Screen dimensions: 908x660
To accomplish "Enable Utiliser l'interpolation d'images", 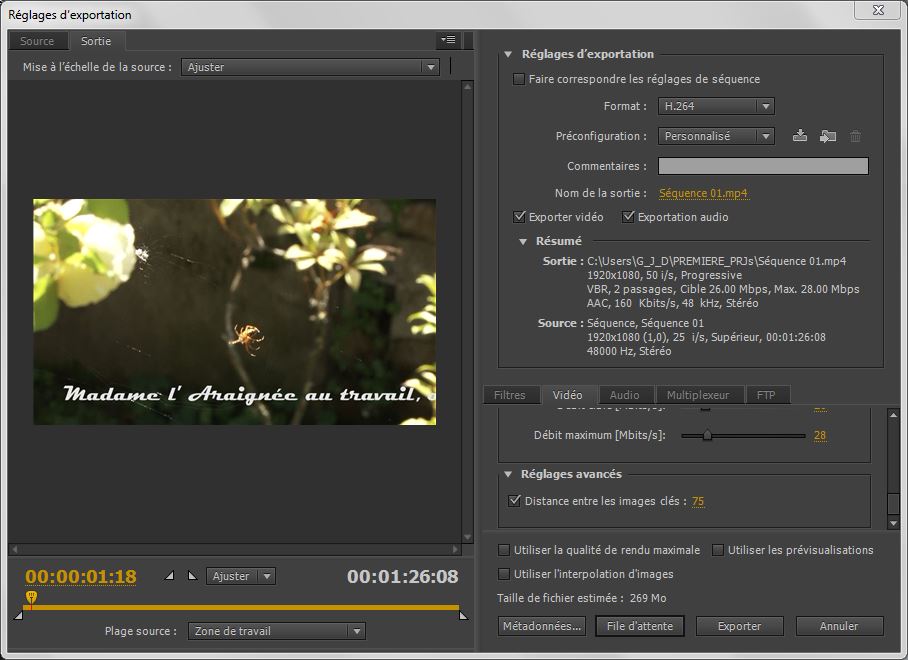I will click(504, 574).
